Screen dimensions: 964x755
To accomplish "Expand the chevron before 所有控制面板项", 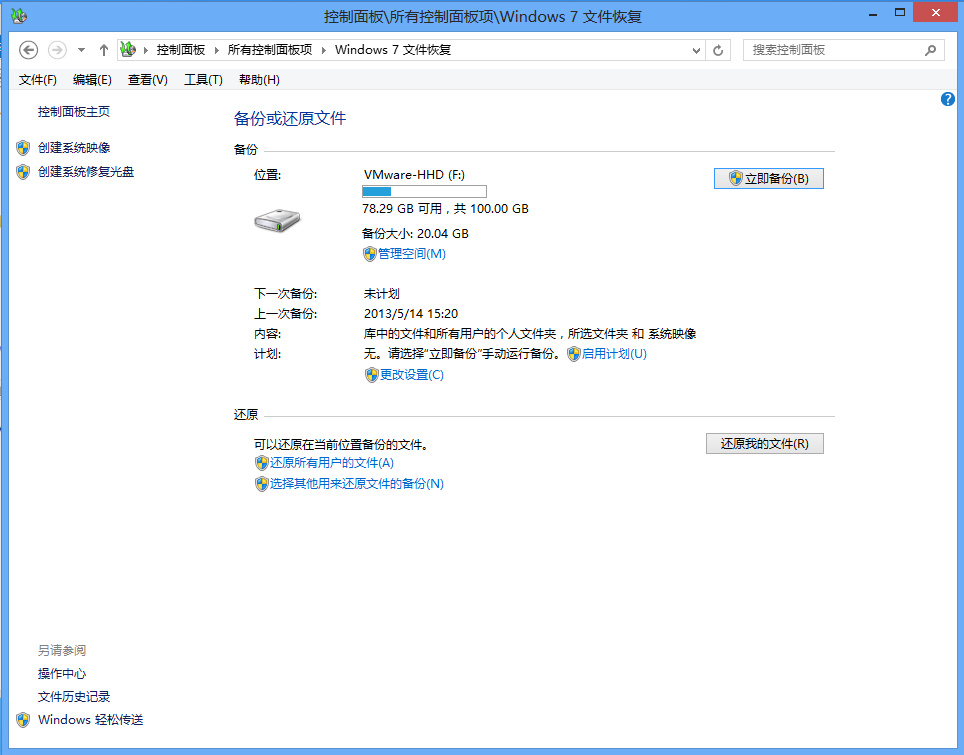I will (216, 50).
